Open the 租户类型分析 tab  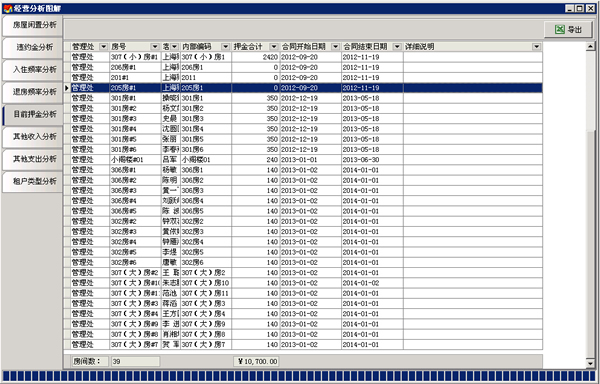tap(33, 181)
